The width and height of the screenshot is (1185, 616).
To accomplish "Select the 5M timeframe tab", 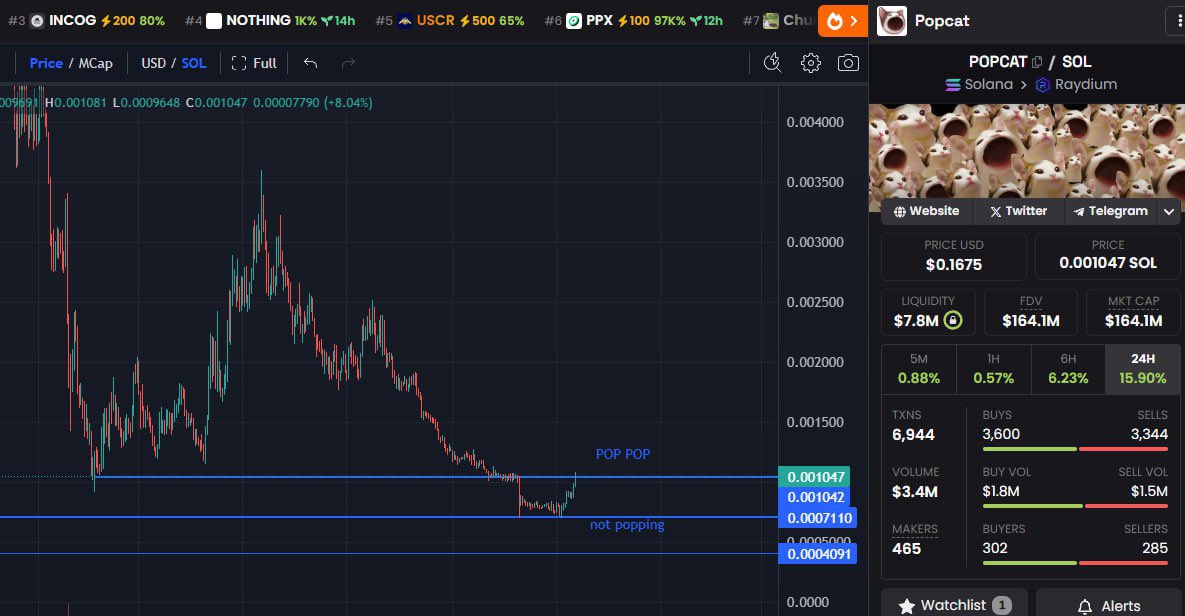I will coord(919,370).
